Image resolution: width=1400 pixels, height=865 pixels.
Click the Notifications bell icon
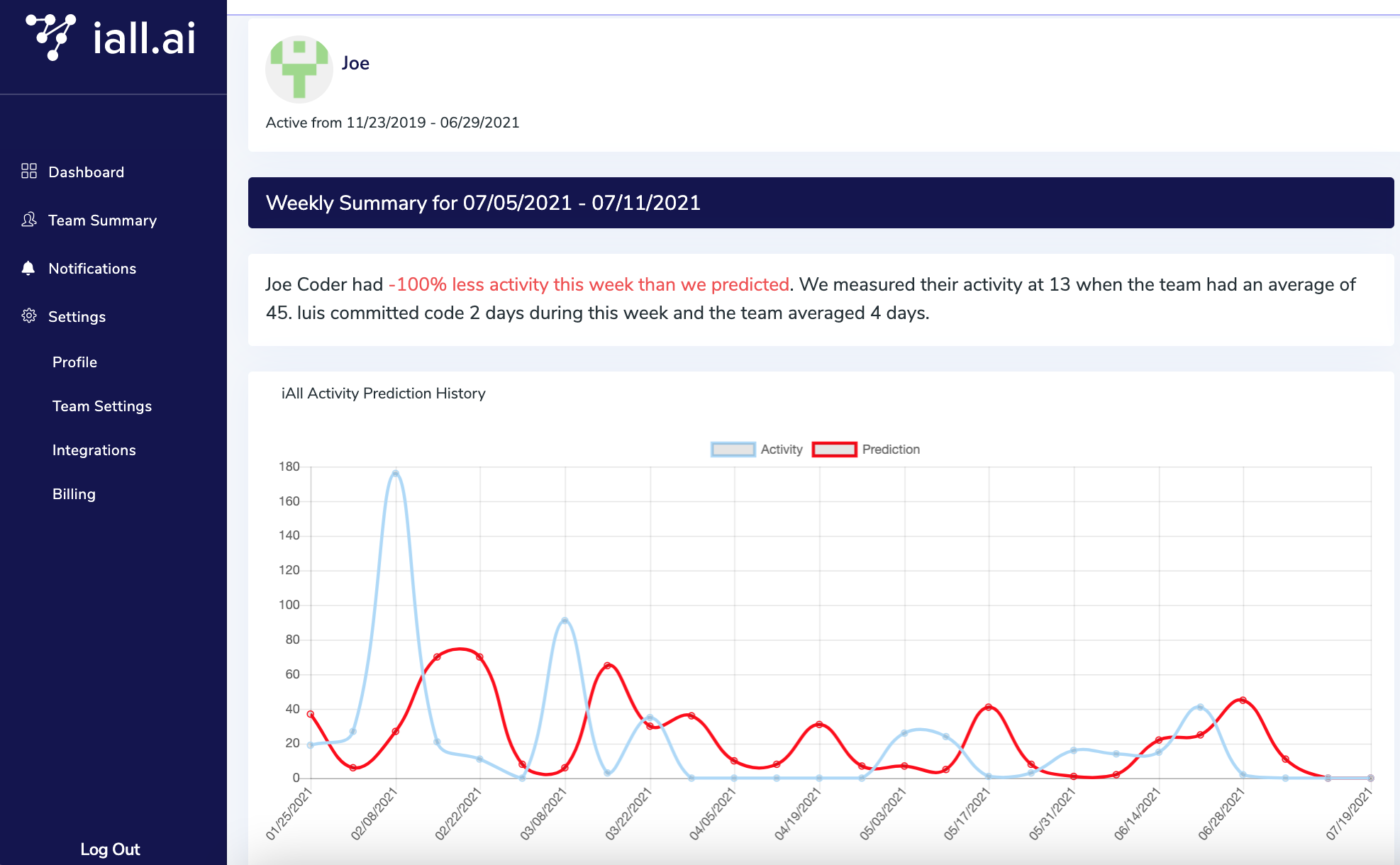[28, 268]
